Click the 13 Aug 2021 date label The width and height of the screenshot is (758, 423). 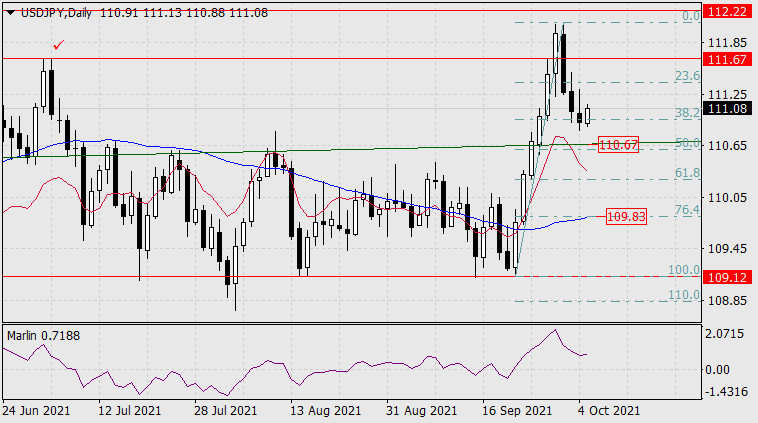[325, 411]
